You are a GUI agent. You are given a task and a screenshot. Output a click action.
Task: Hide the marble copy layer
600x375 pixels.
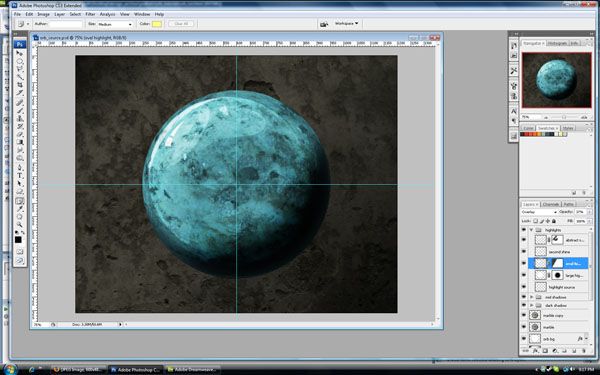pyautogui.click(x=524, y=315)
